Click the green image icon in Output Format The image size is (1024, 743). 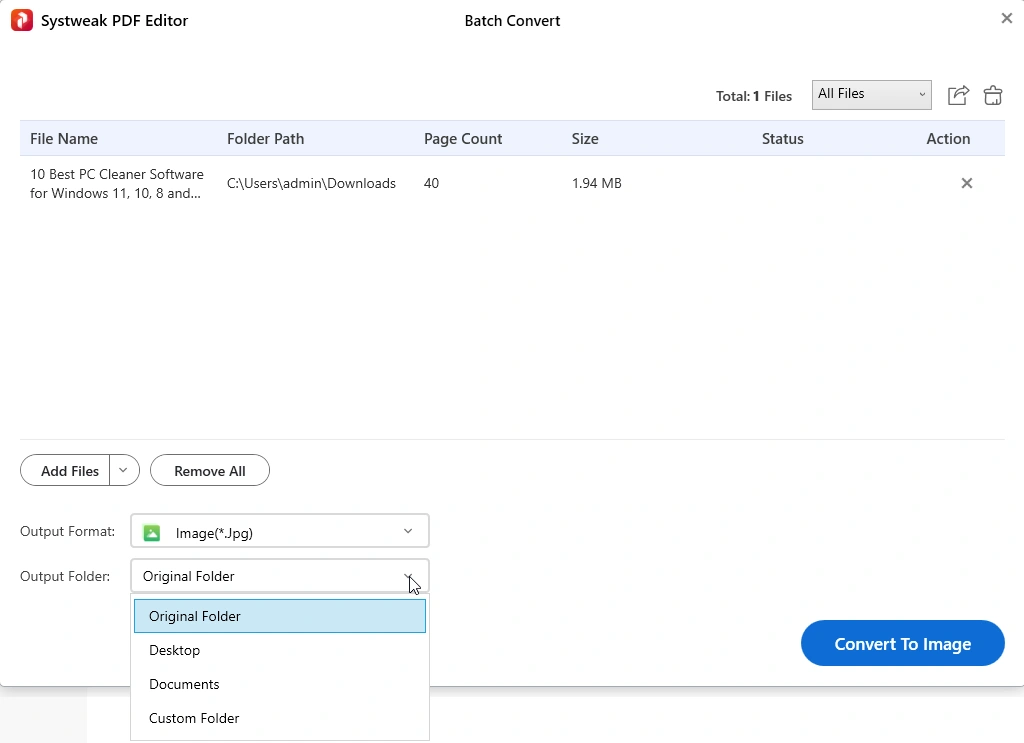click(152, 533)
